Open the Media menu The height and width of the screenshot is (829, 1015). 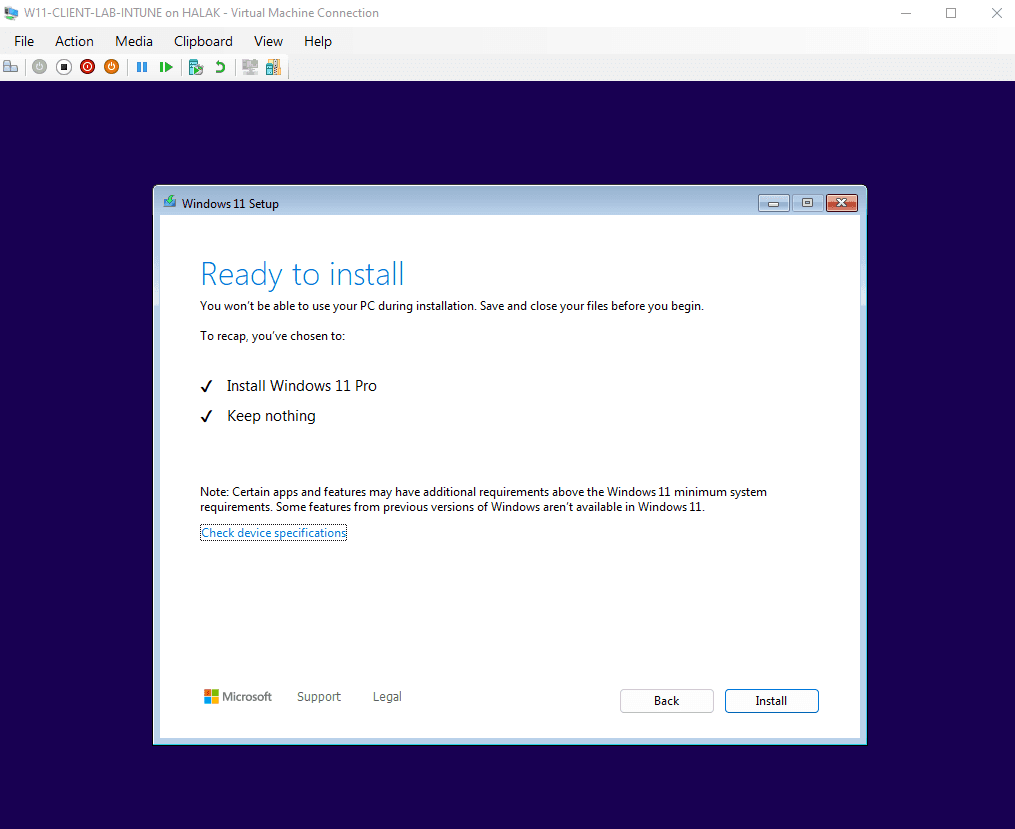(133, 41)
